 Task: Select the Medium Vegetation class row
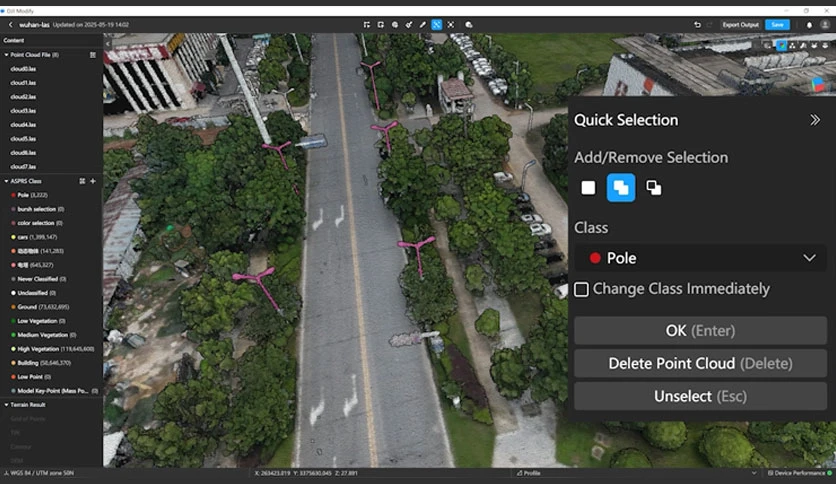[51, 335]
